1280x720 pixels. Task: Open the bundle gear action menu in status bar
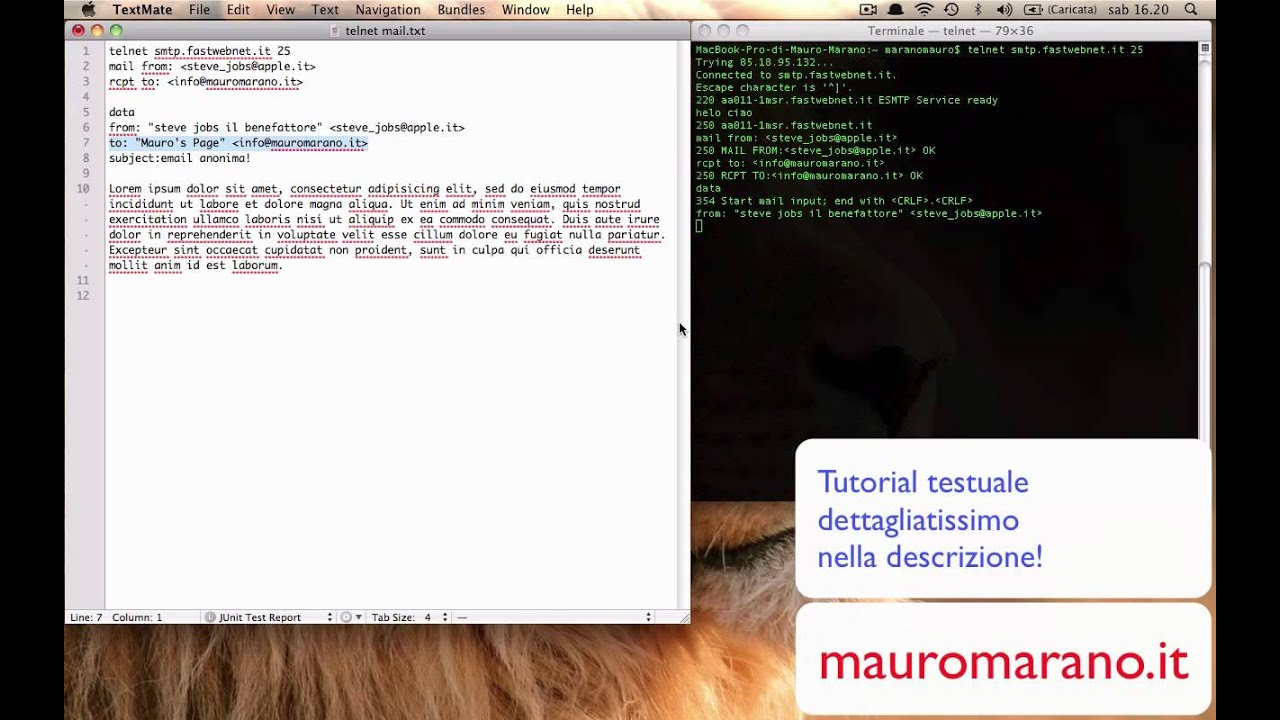(x=349, y=617)
